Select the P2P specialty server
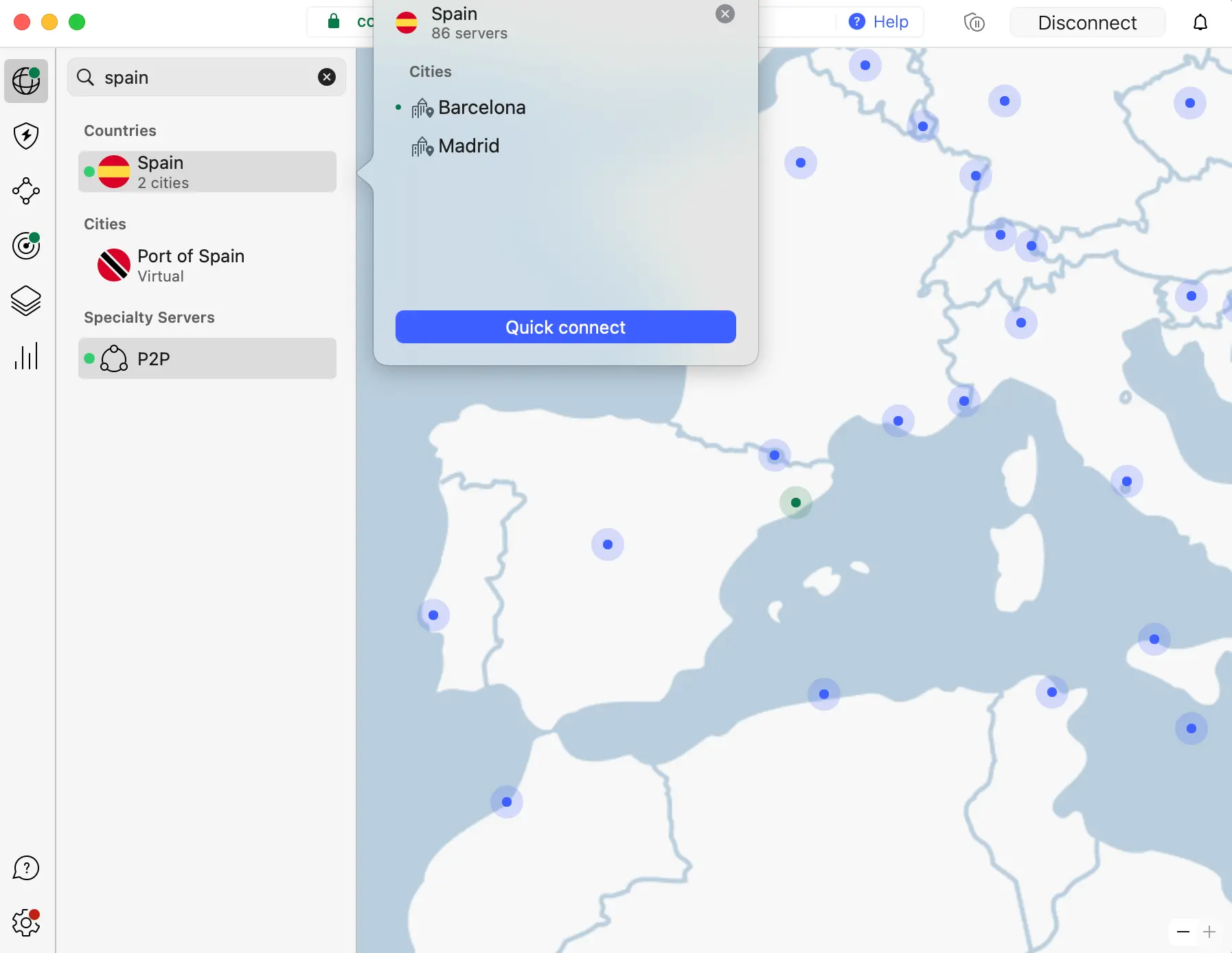The height and width of the screenshot is (953, 1232). point(207,358)
